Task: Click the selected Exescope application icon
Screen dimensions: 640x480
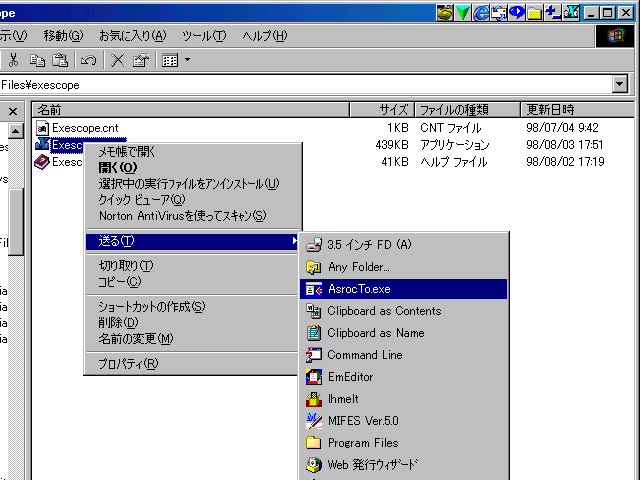Action: (x=42, y=144)
